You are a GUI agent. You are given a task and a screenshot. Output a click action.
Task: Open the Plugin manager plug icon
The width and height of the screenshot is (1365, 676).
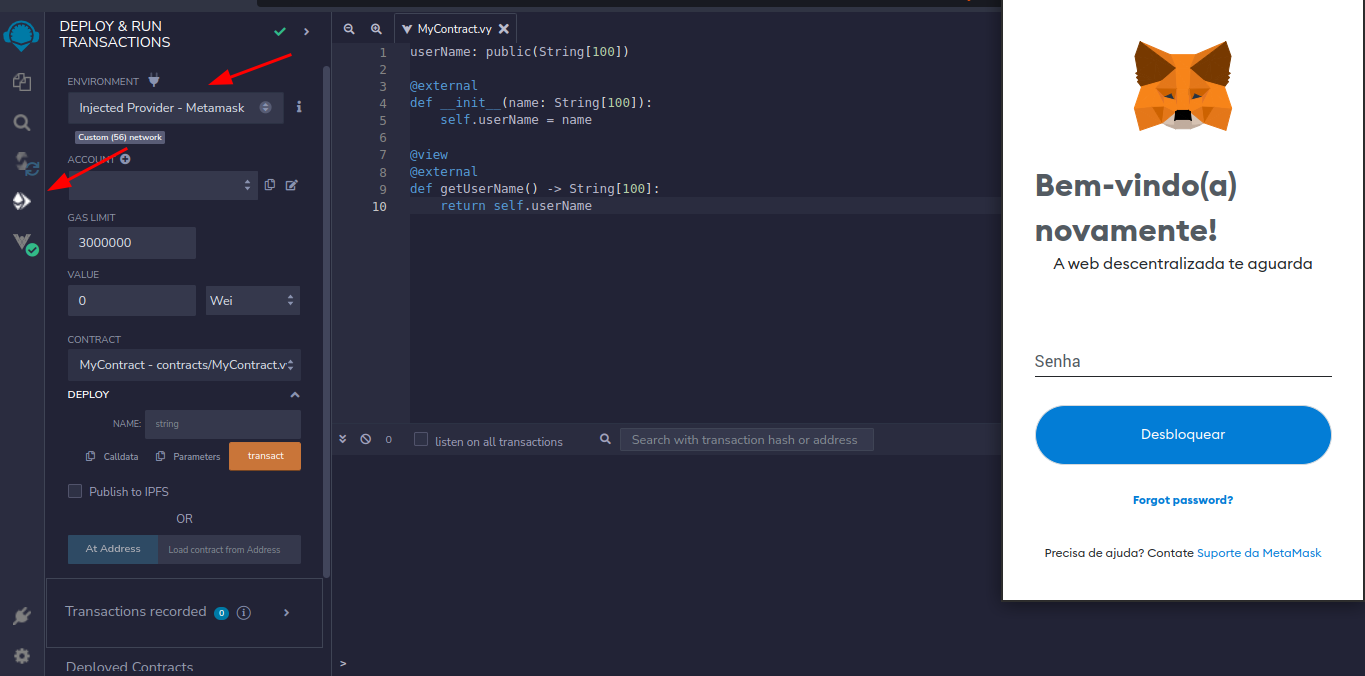22,616
